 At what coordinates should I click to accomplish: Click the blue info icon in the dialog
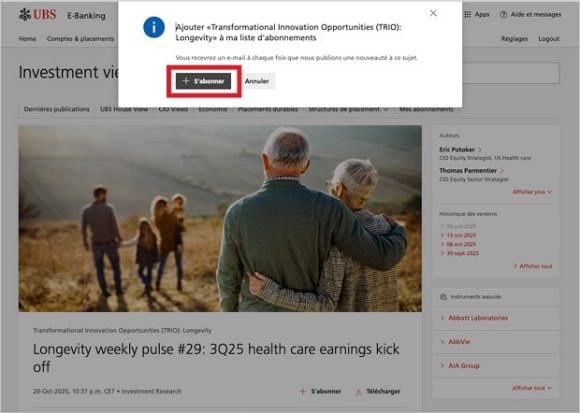click(x=154, y=27)
